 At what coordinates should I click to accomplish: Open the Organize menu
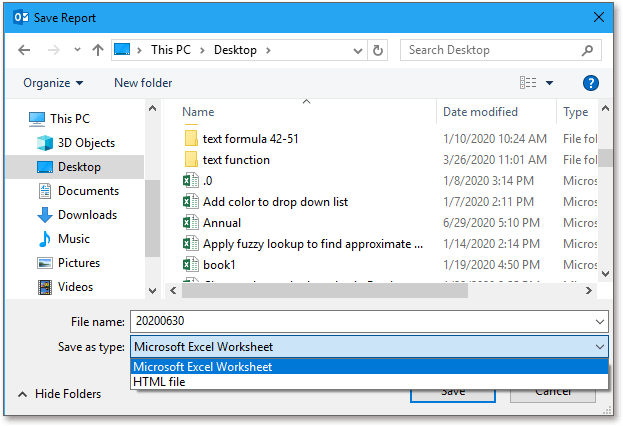click(x=53, y=83)
